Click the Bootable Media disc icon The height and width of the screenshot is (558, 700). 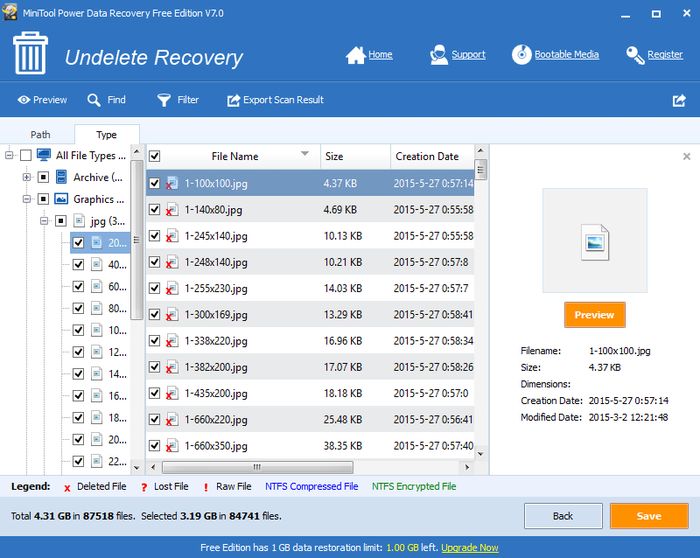pos(521,55)
